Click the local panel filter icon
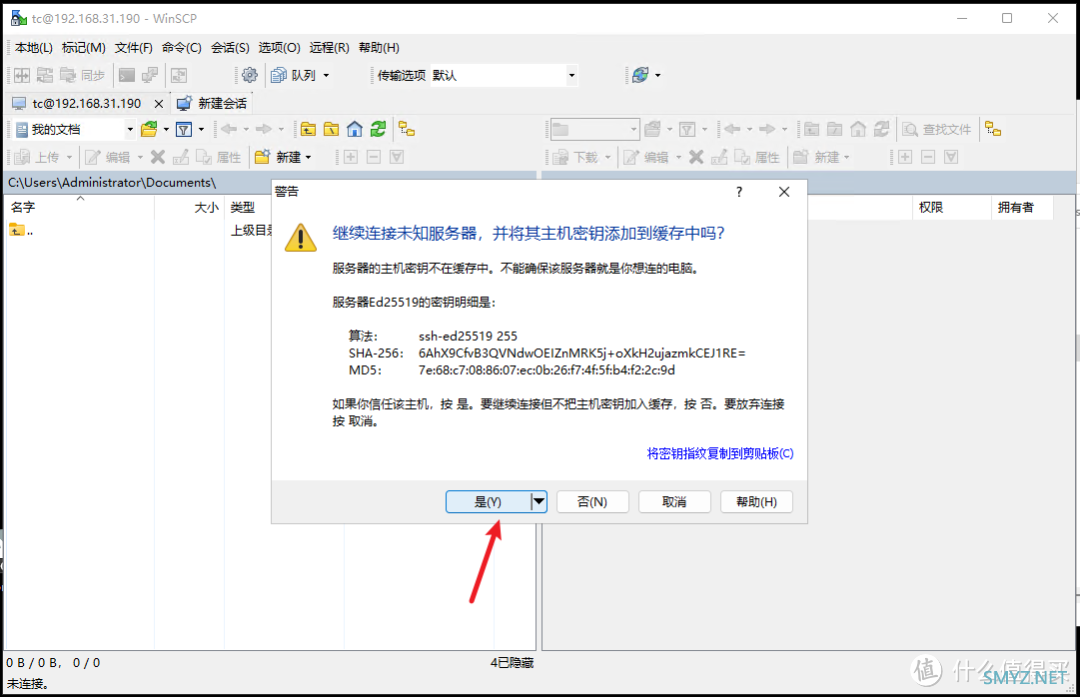1080x697 pixels. point(184,129)
